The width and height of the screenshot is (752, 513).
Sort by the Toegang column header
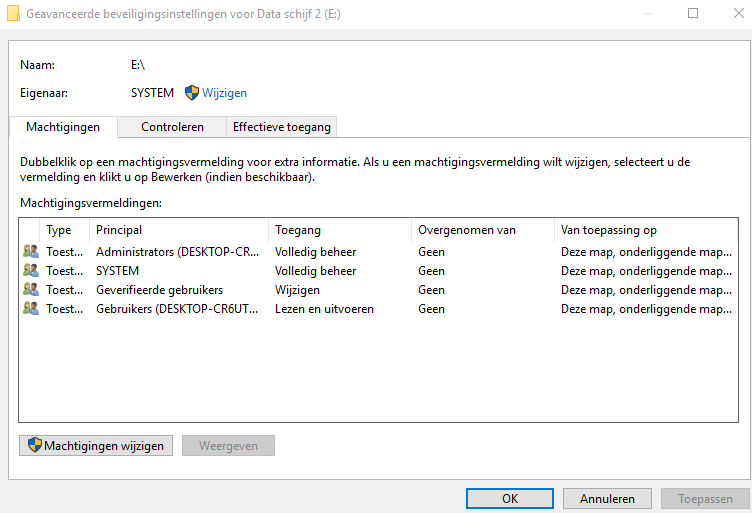(x=339, y=230)
